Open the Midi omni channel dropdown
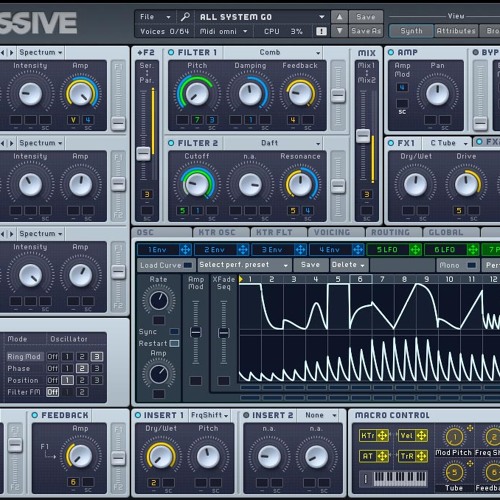Screen dimensions: 500x500 [224, 31]
